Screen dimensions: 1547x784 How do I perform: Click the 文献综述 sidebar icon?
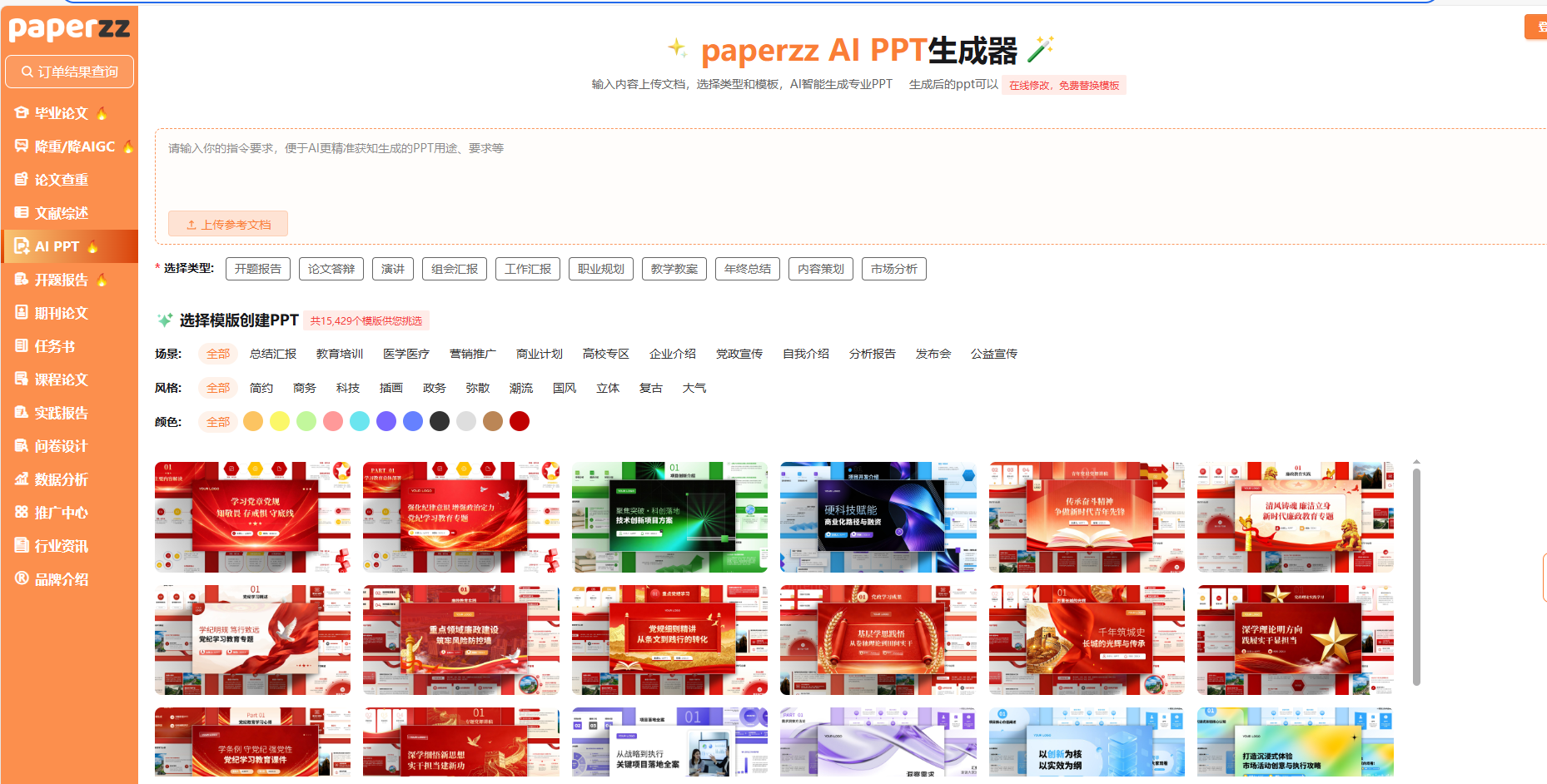[x=22, y=212]
